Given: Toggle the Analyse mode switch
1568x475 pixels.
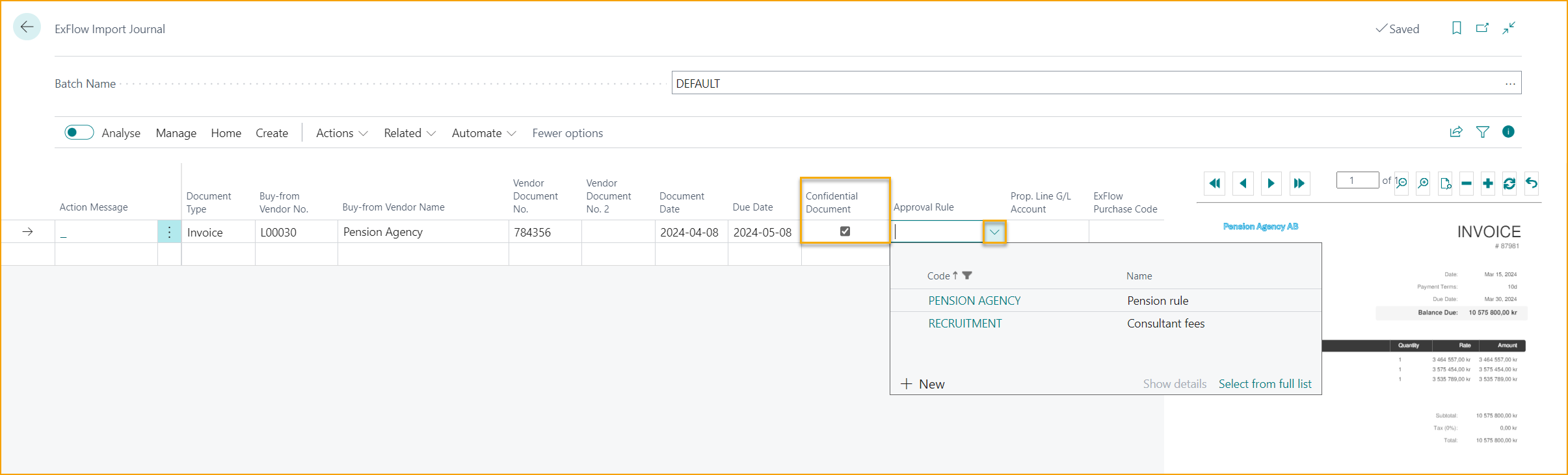Looking at the screenshot, I should pyautogui.click(x=79, y=133).
